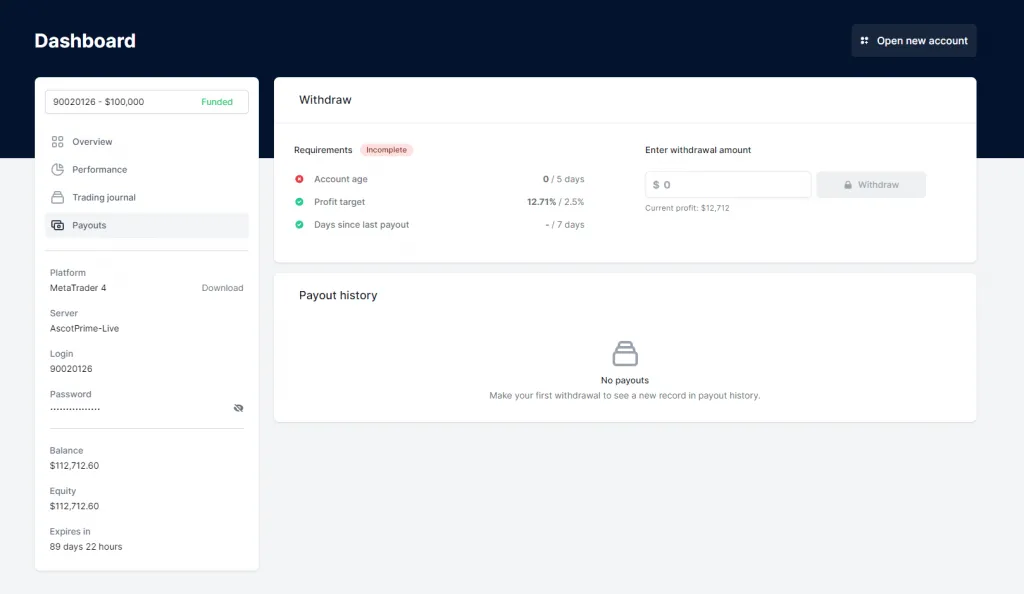Image resolution: width=1024 pixels, height=594 pixels.
Task: Click the Payouts wallet icon
Action: [58, 225]
